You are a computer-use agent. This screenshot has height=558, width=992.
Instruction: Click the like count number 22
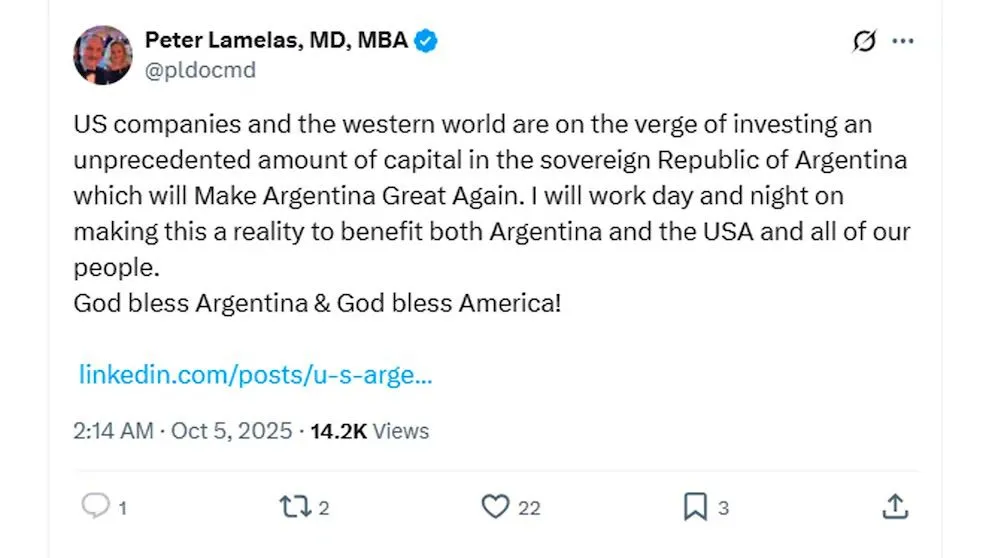point(529,508)
